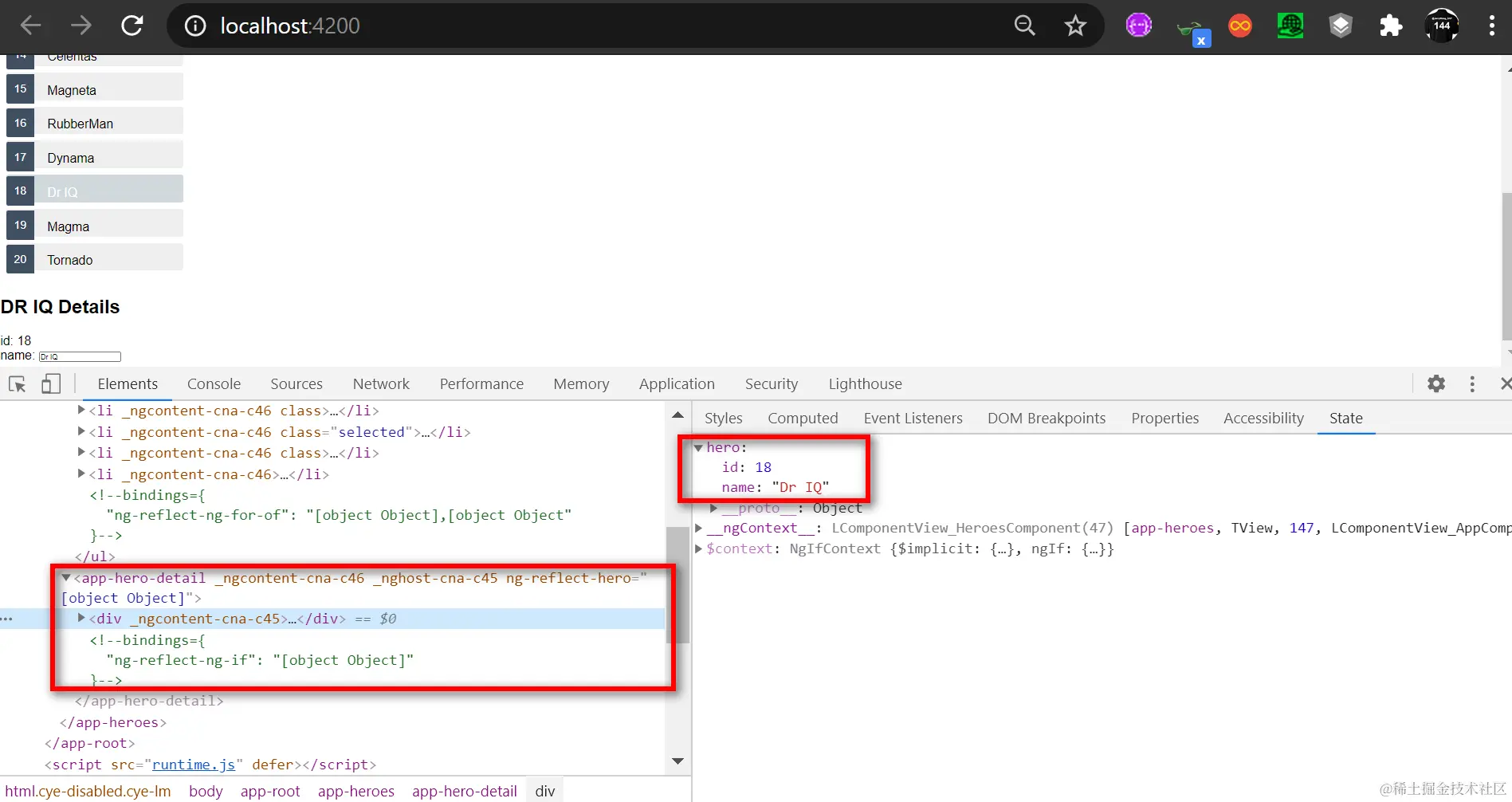Screen dimensions: 1512x802
Task: Show the Styles sidebar pane
Action: click(x=723, y=419)
